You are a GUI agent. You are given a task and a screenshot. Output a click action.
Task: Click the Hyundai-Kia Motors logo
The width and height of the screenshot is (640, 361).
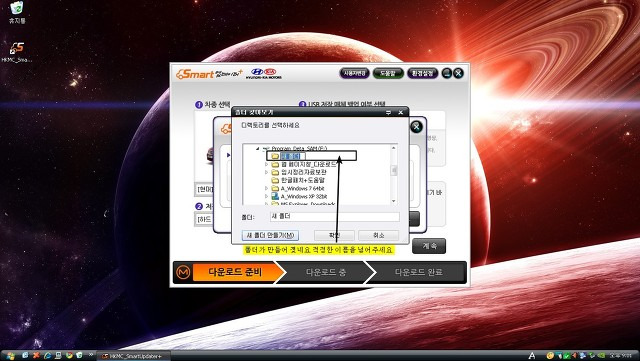[x=264, y=74]
